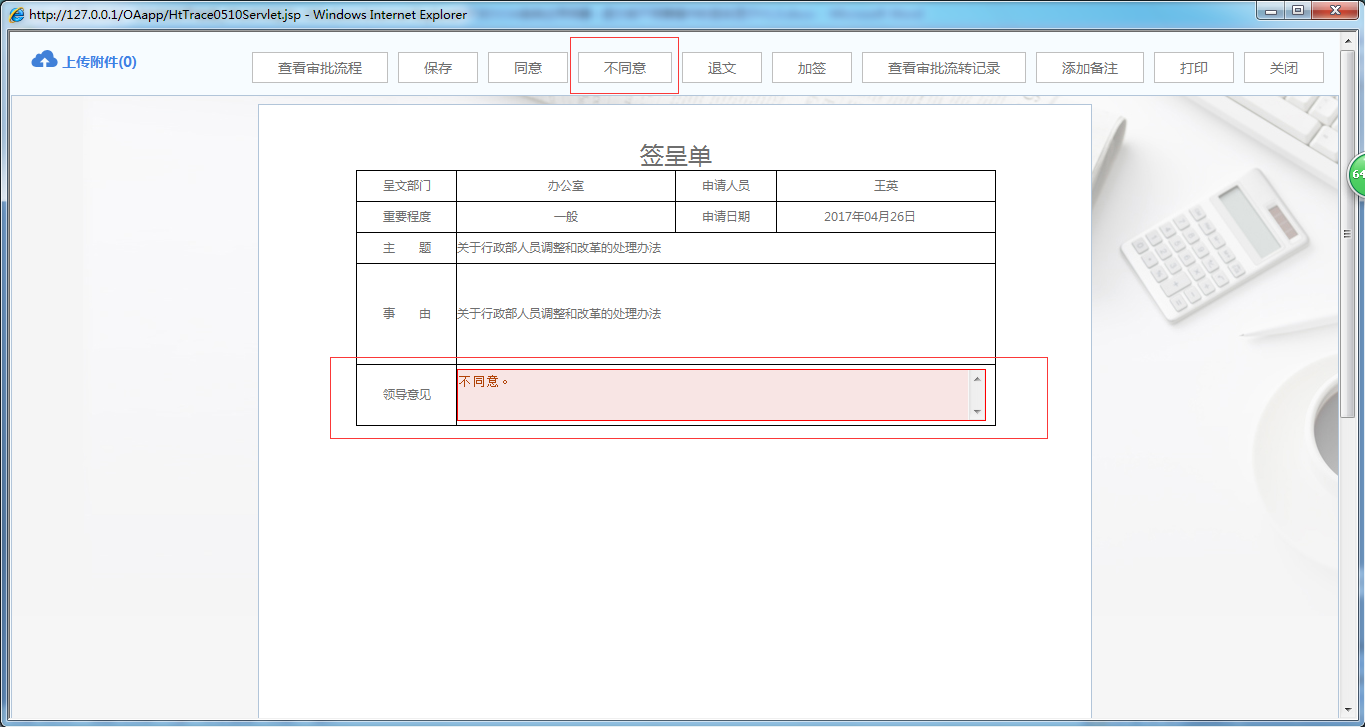Add a countersign with 加签
Screen dimensions: 1365x727
(x=811, y=67)
